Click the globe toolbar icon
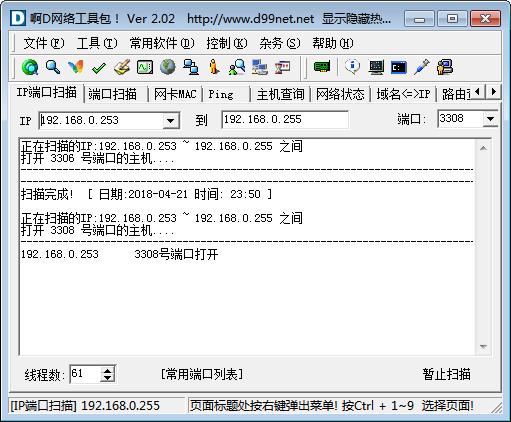This screenshot has width=511, height=422. tap(168, 67)
